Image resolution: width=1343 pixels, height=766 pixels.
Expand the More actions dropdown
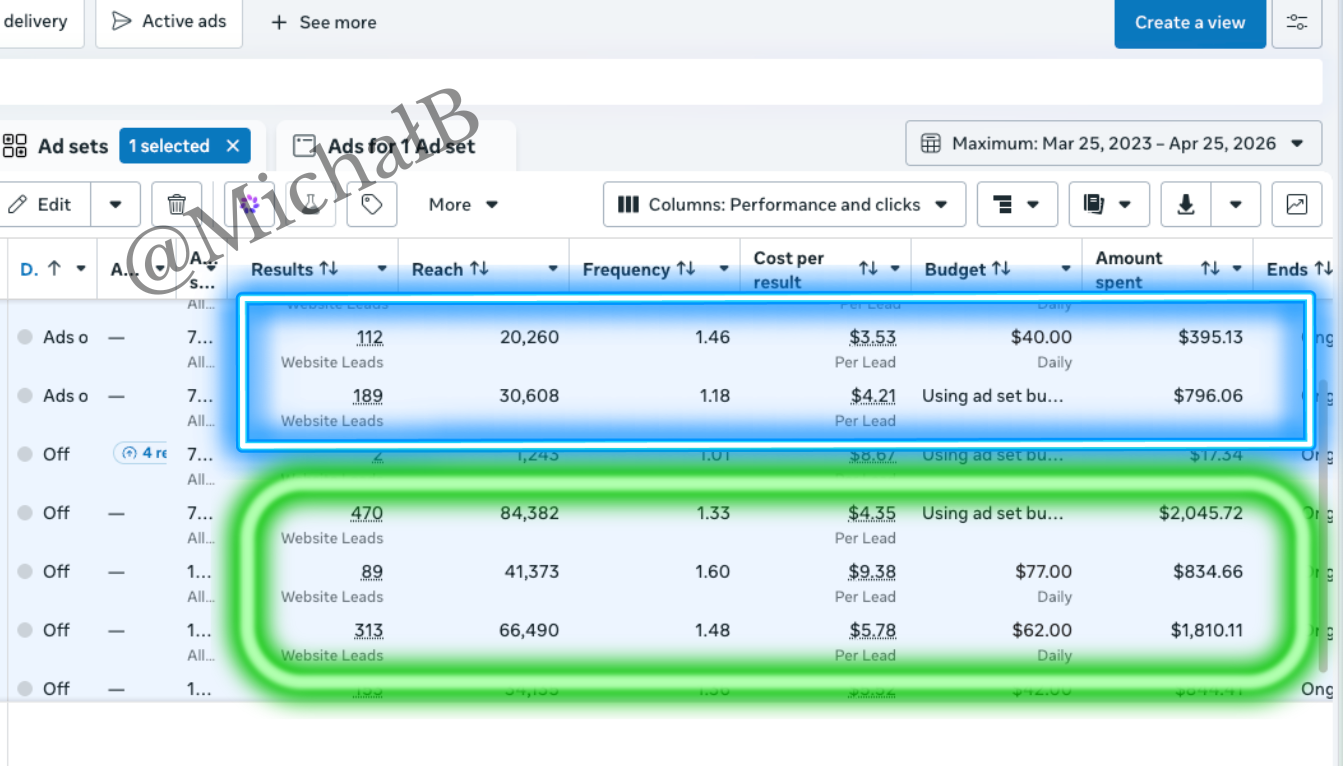[463, 204]
